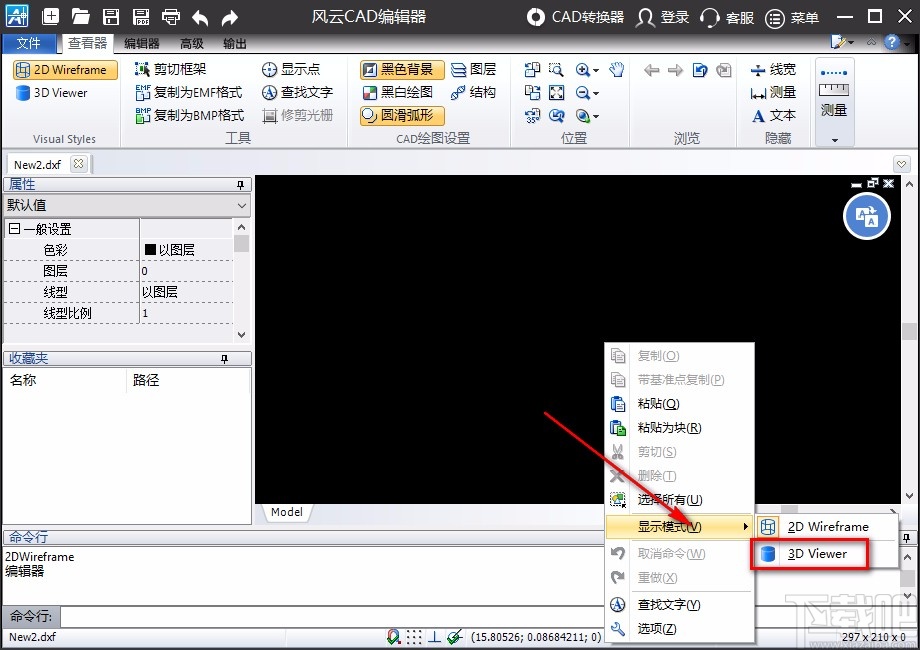Click the zoom window magnifier icon
The width and height of the screenshot is (920, 650).
click(x=556, y=70)
